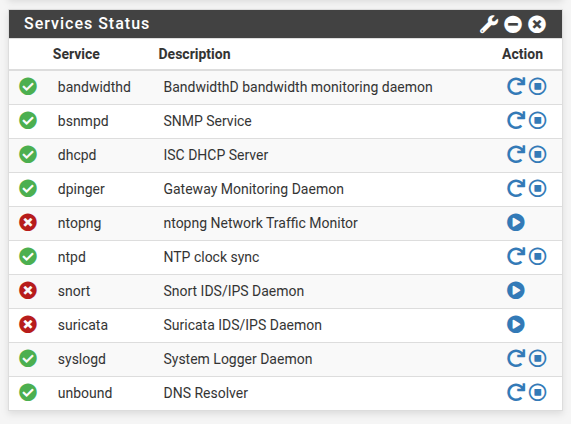Start the ntopng service
Viewport: 571px width, 424px height.
516,222
